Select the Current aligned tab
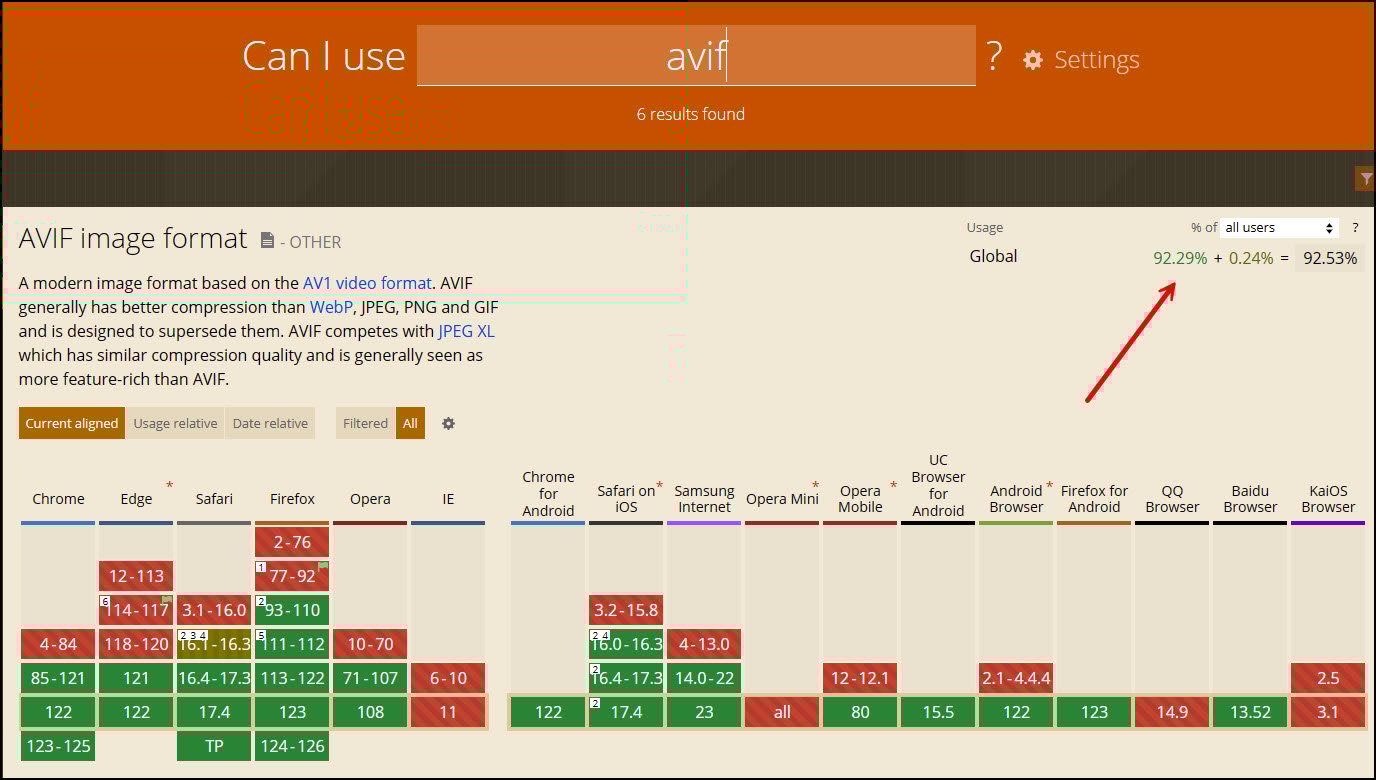Viewport: 1376px width, 780px height. (71, 423)
